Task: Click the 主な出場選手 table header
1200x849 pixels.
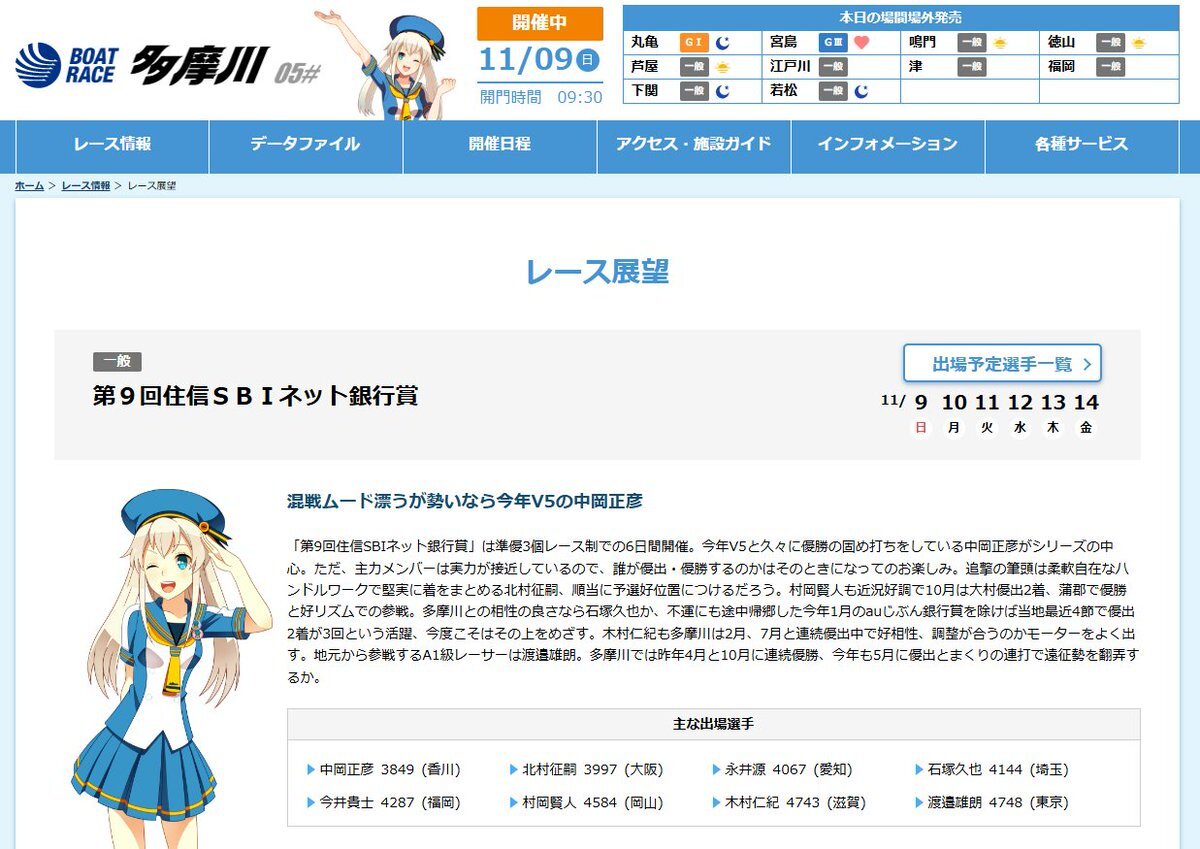Action: [x=713, y=724]
